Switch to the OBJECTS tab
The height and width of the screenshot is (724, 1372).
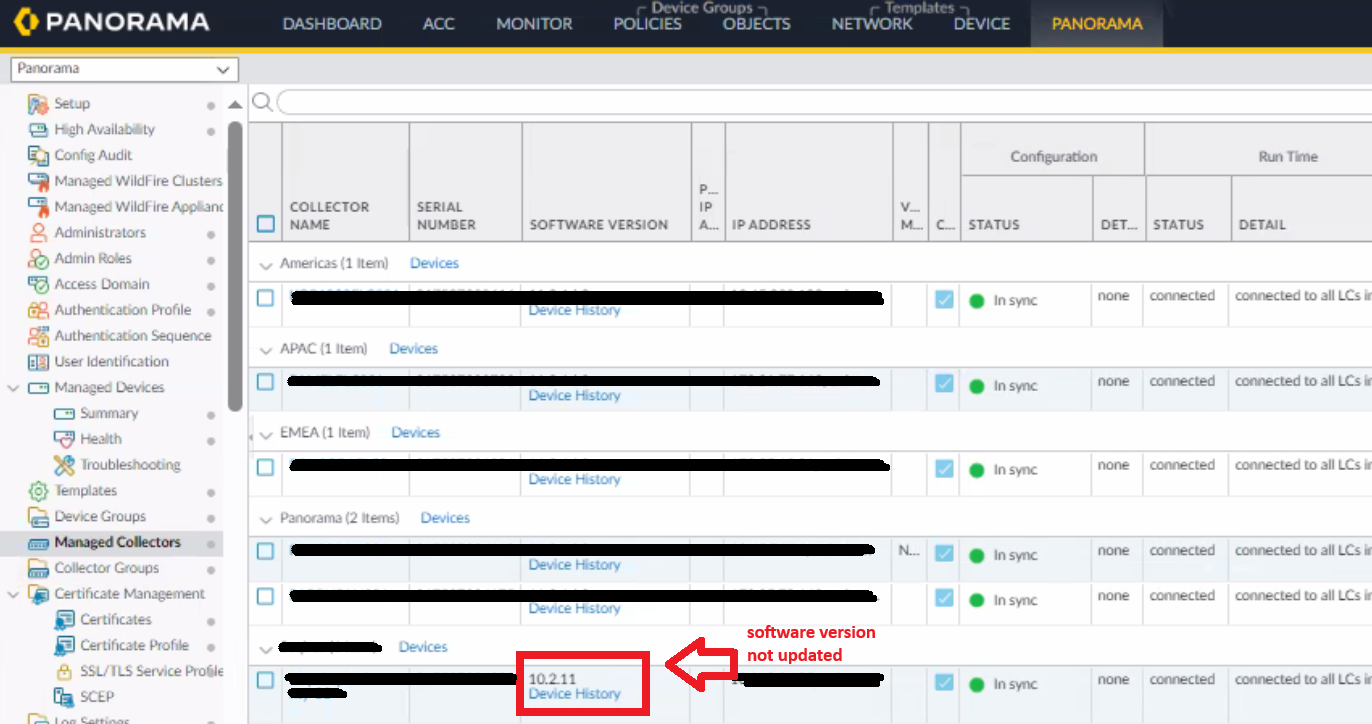coord(757,24)
